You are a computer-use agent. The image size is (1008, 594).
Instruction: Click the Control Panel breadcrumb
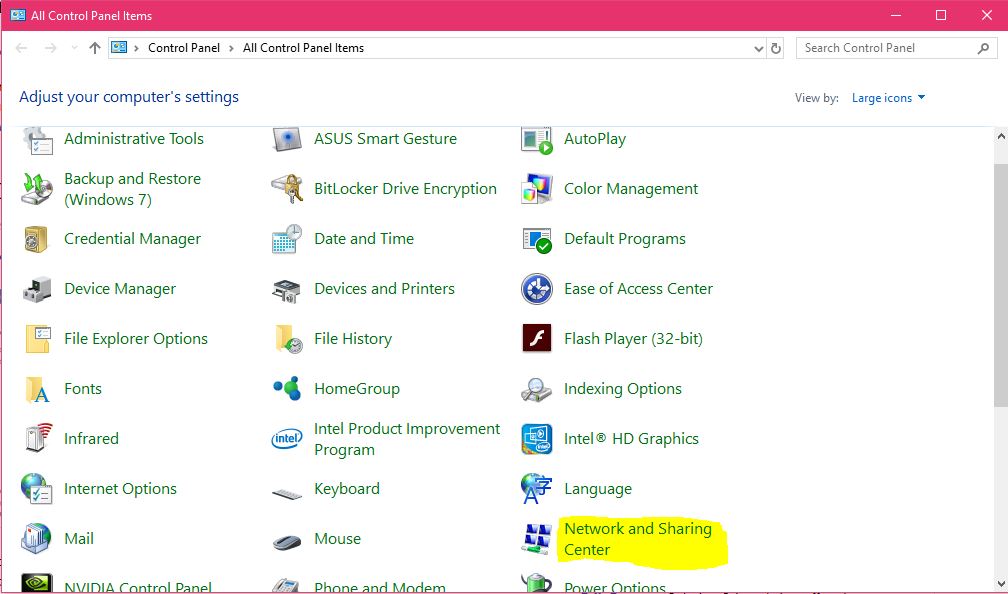[184, 48]
